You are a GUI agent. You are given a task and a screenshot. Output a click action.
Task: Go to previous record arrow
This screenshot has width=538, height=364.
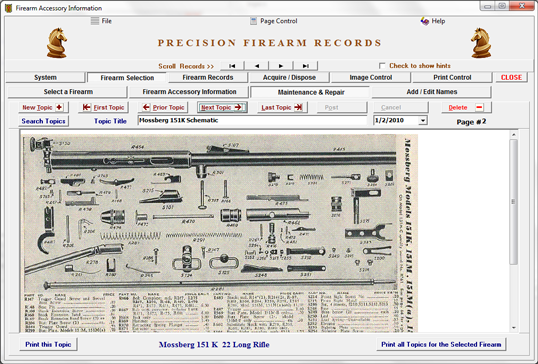coord(257,66)
